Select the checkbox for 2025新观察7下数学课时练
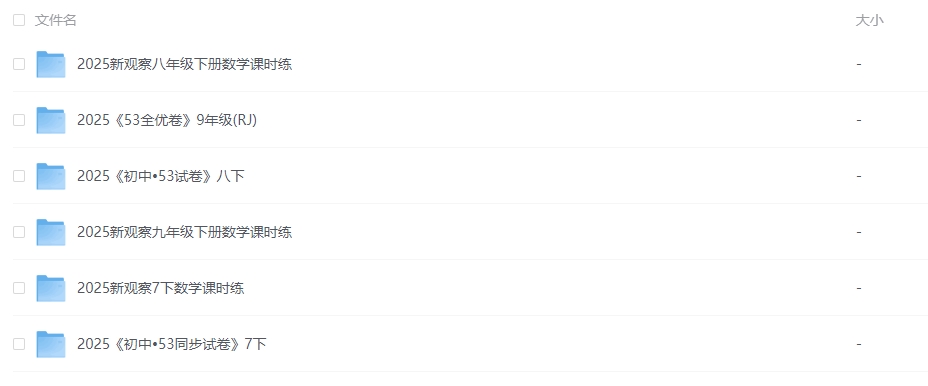928x386 pixels. click(x=19, y=288)
